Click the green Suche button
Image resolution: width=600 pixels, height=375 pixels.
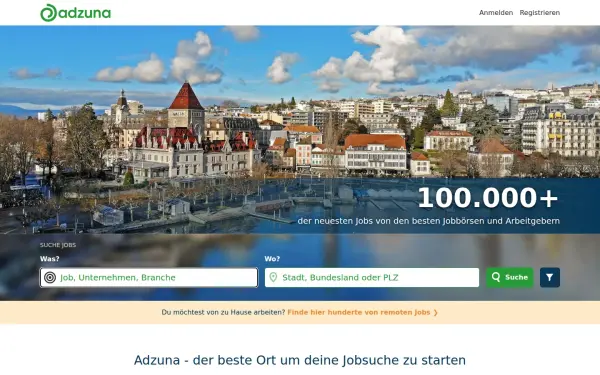(x=510, y=277)
